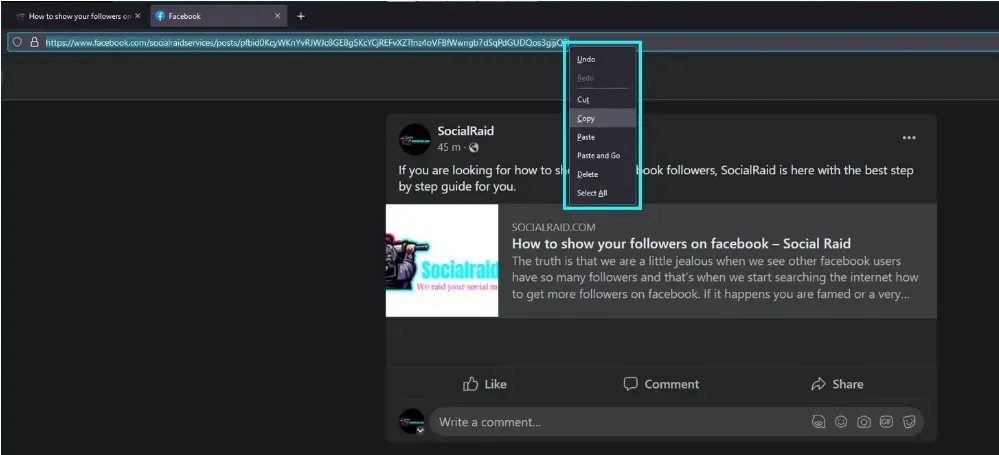
Task: Click the padlock site info icon
Action: pos(35,42)
